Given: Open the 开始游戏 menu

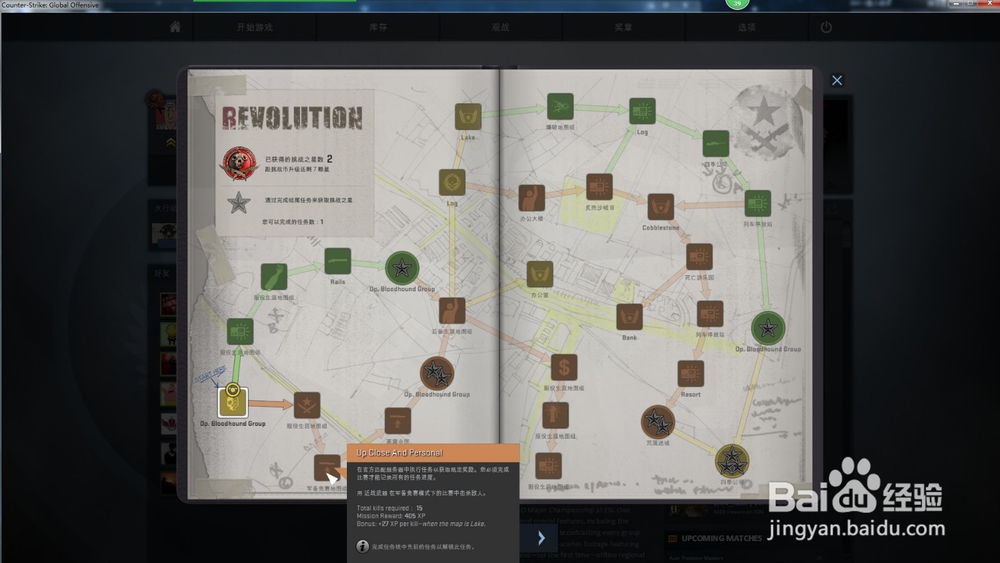Looking at the screenshot, I should click(x=254, y=27).
